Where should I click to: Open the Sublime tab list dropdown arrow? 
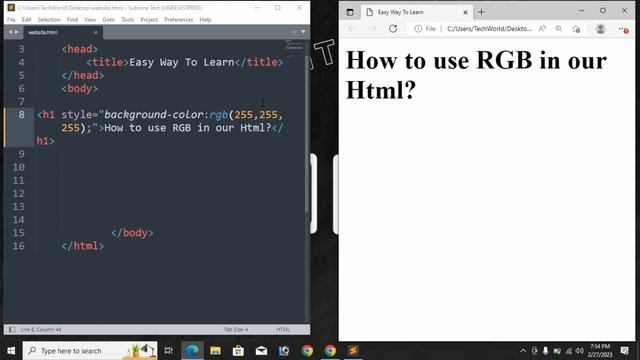(x=303, y=32)
